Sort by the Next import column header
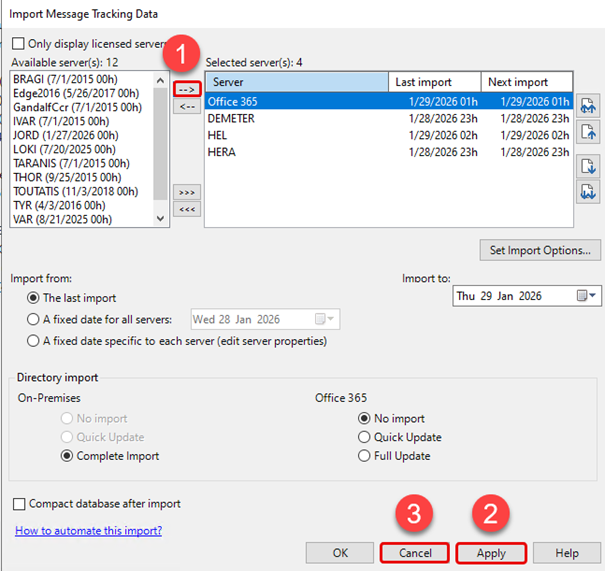This screenshot has height=571, width=605. pyautogui.click(x=527, y=82)
